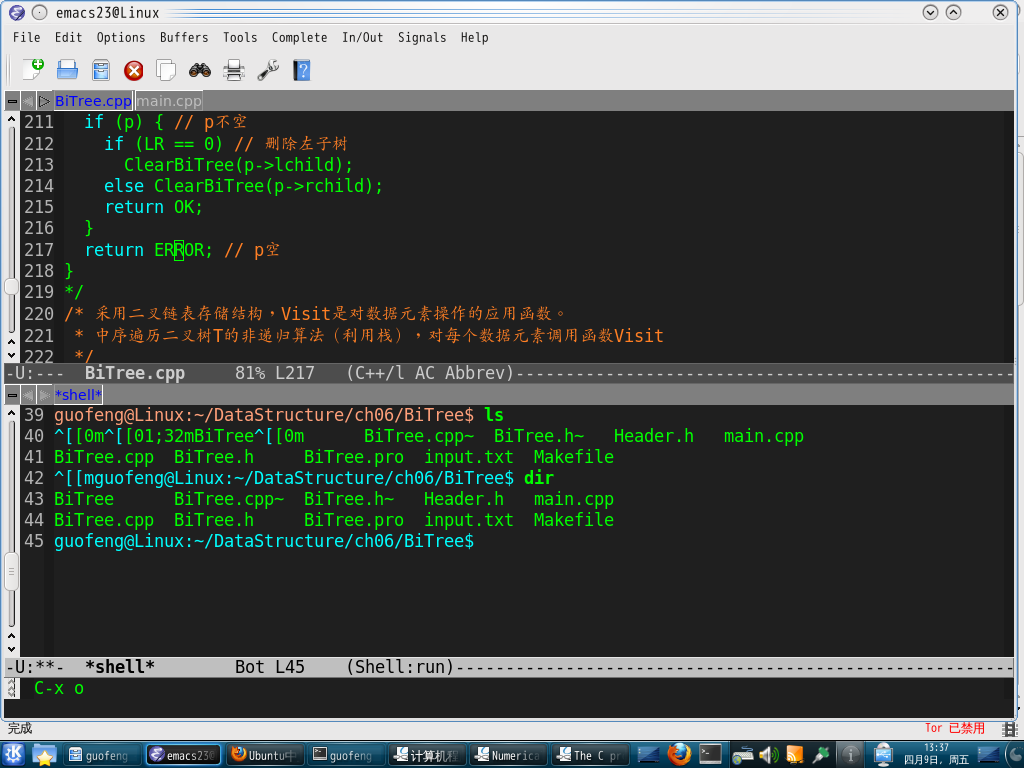Open preferences with the wrench icon
This screenshot has height=768, width=1024.
[268, 70]
